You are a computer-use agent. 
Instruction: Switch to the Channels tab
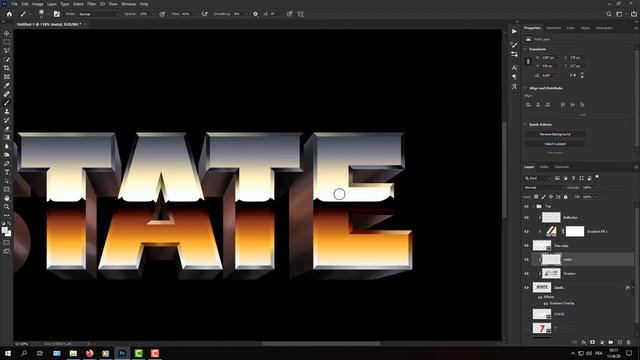562,167
